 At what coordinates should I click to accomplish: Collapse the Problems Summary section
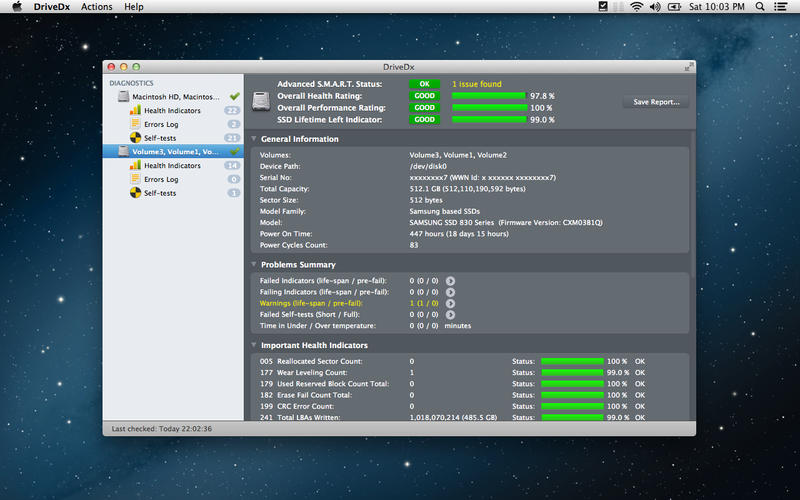click(254, 264)
